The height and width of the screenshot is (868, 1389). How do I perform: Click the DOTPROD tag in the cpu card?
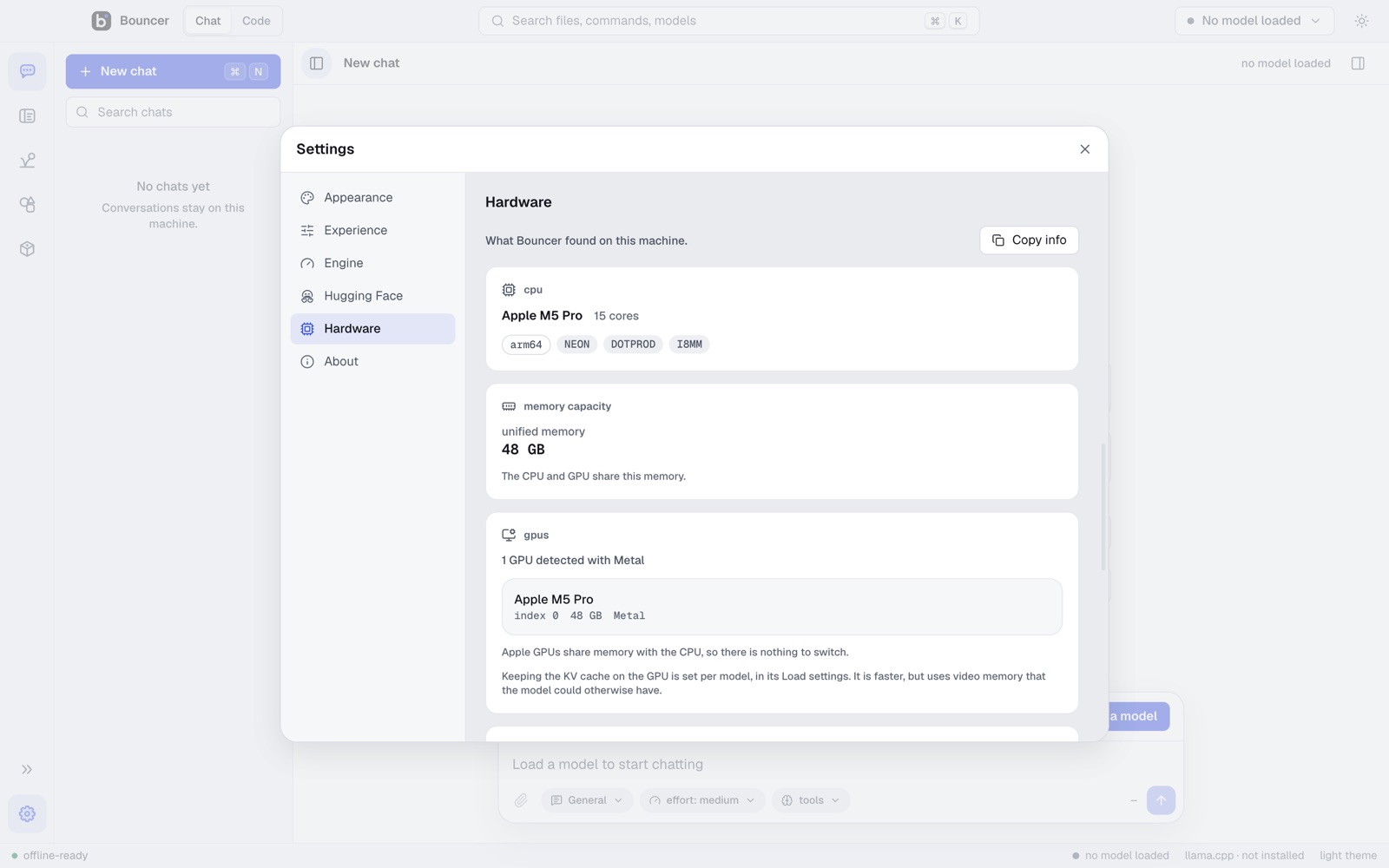633,345
